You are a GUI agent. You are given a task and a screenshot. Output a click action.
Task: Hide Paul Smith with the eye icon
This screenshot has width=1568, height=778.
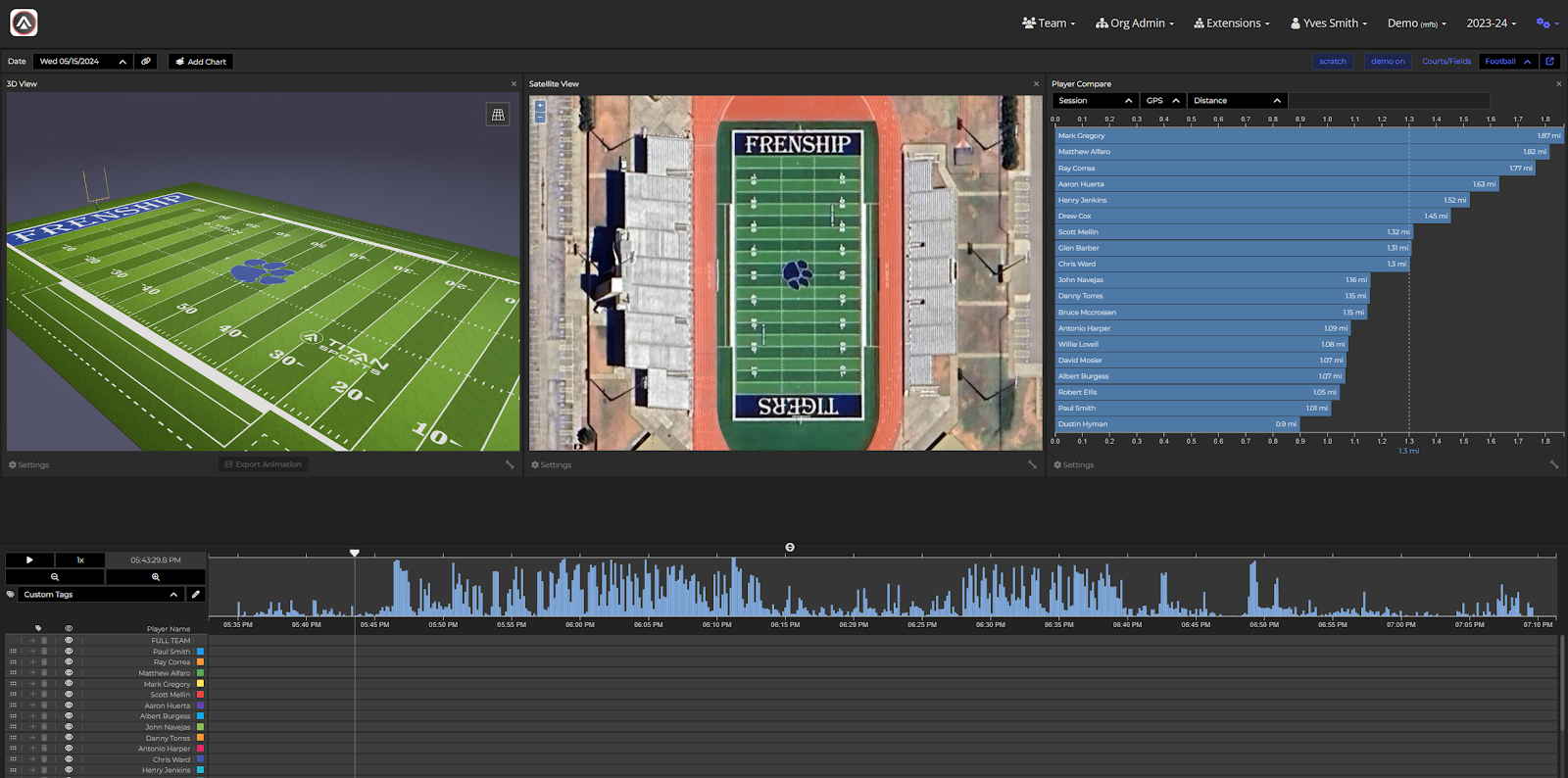pos(69,652)
